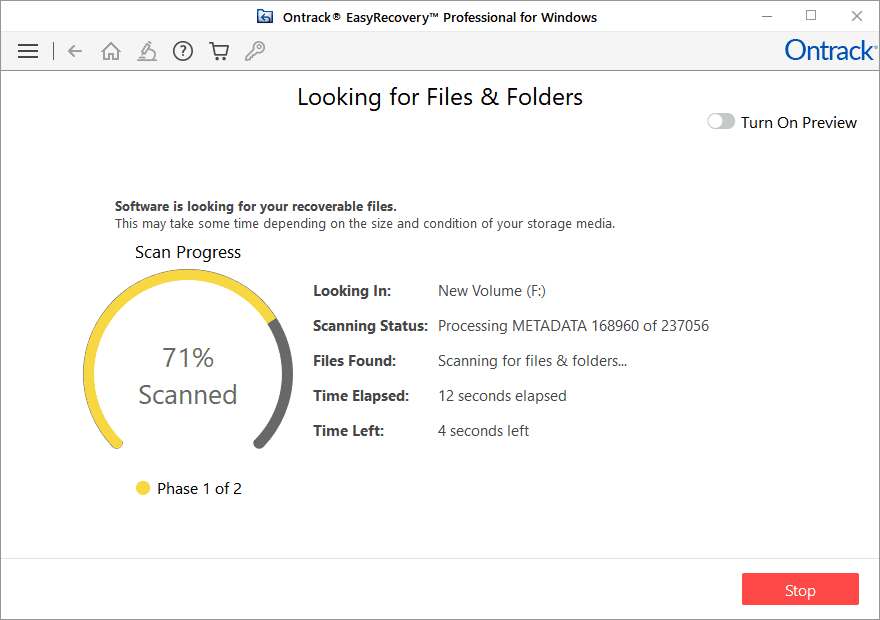This screenshot has width=880, height=620.
Task: Return to the Home screen icon
Action: (x=111, y=51)
